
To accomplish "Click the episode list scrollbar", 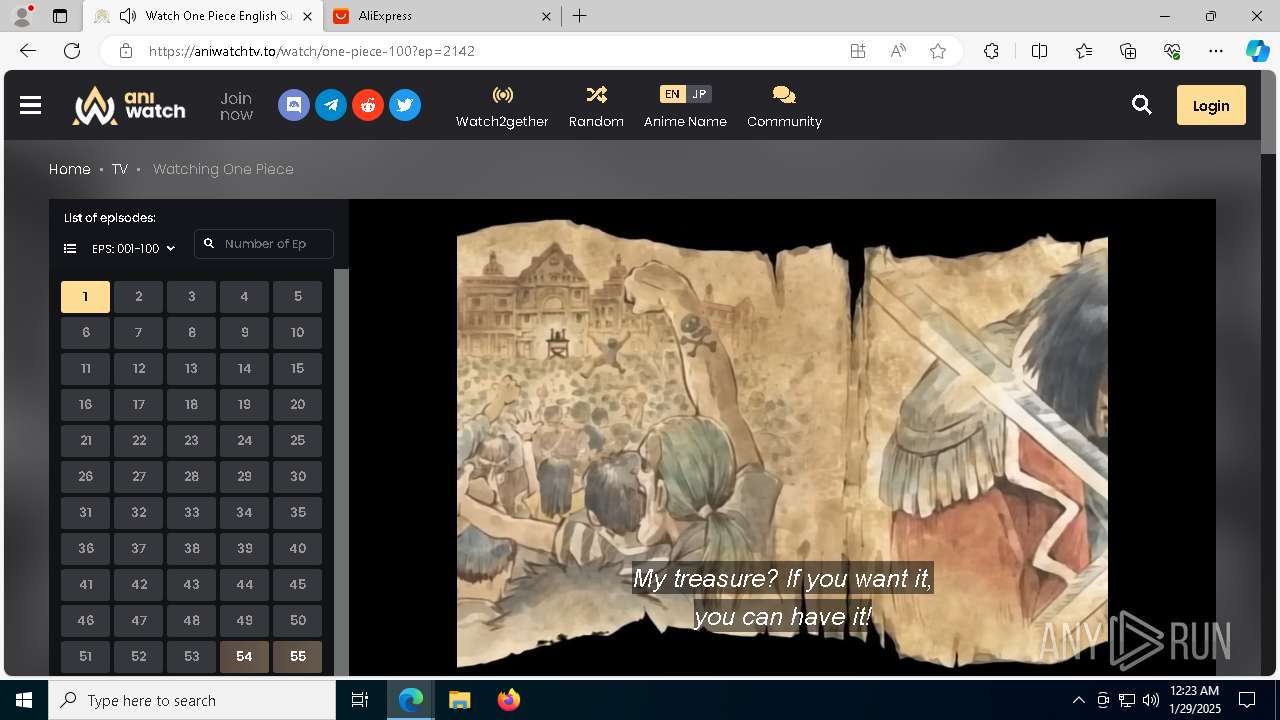I will (341, 470).
